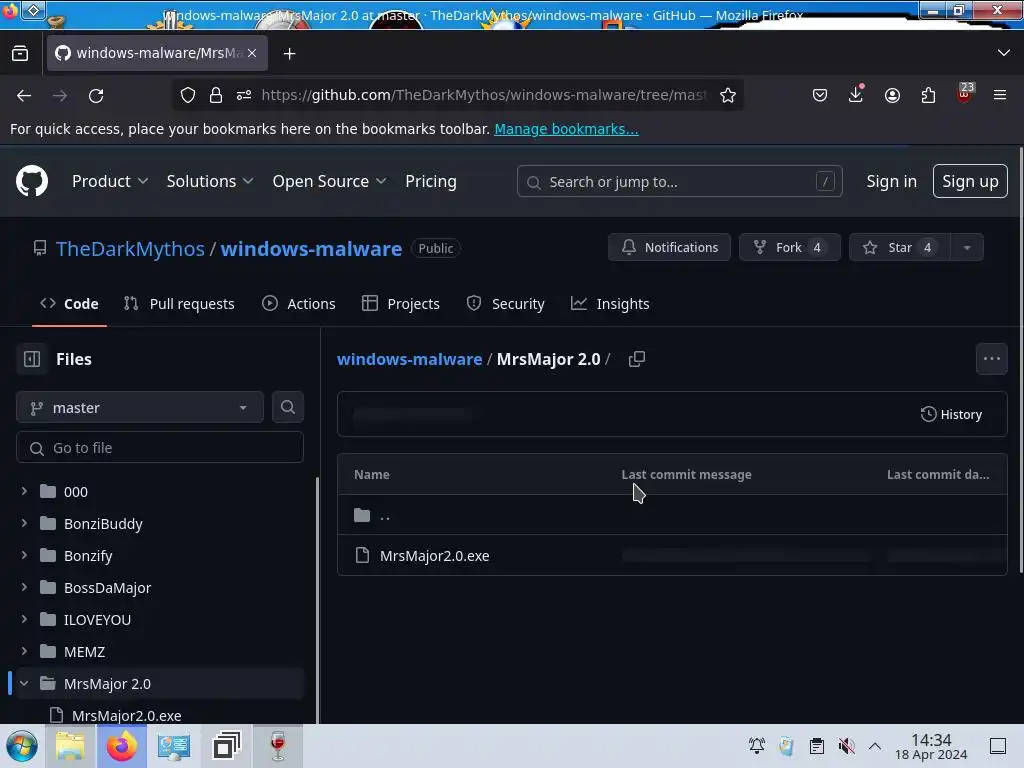1024x768 pixels.
Task: Open the Firefox account icon
Action: pyautogui.click(x=892, y=95)
